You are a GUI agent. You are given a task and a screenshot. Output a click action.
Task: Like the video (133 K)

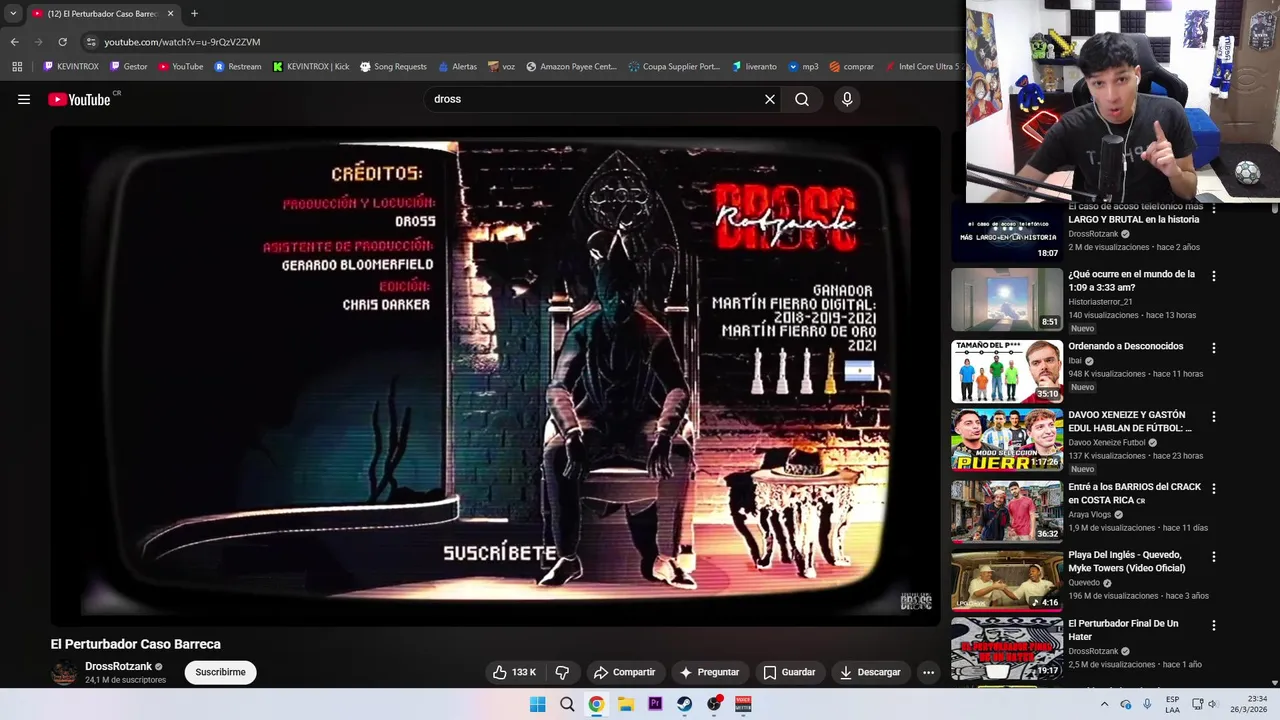coord(514,672)
